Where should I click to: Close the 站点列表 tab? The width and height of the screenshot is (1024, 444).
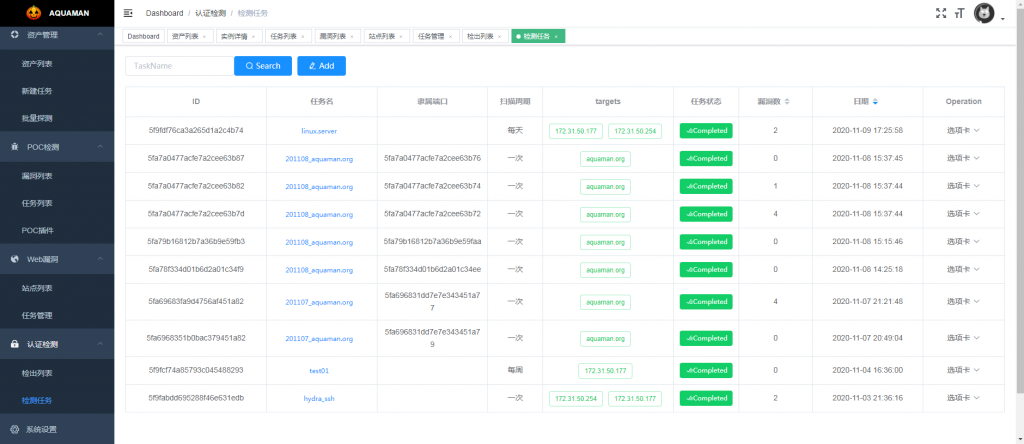click(x=400, y=37)
